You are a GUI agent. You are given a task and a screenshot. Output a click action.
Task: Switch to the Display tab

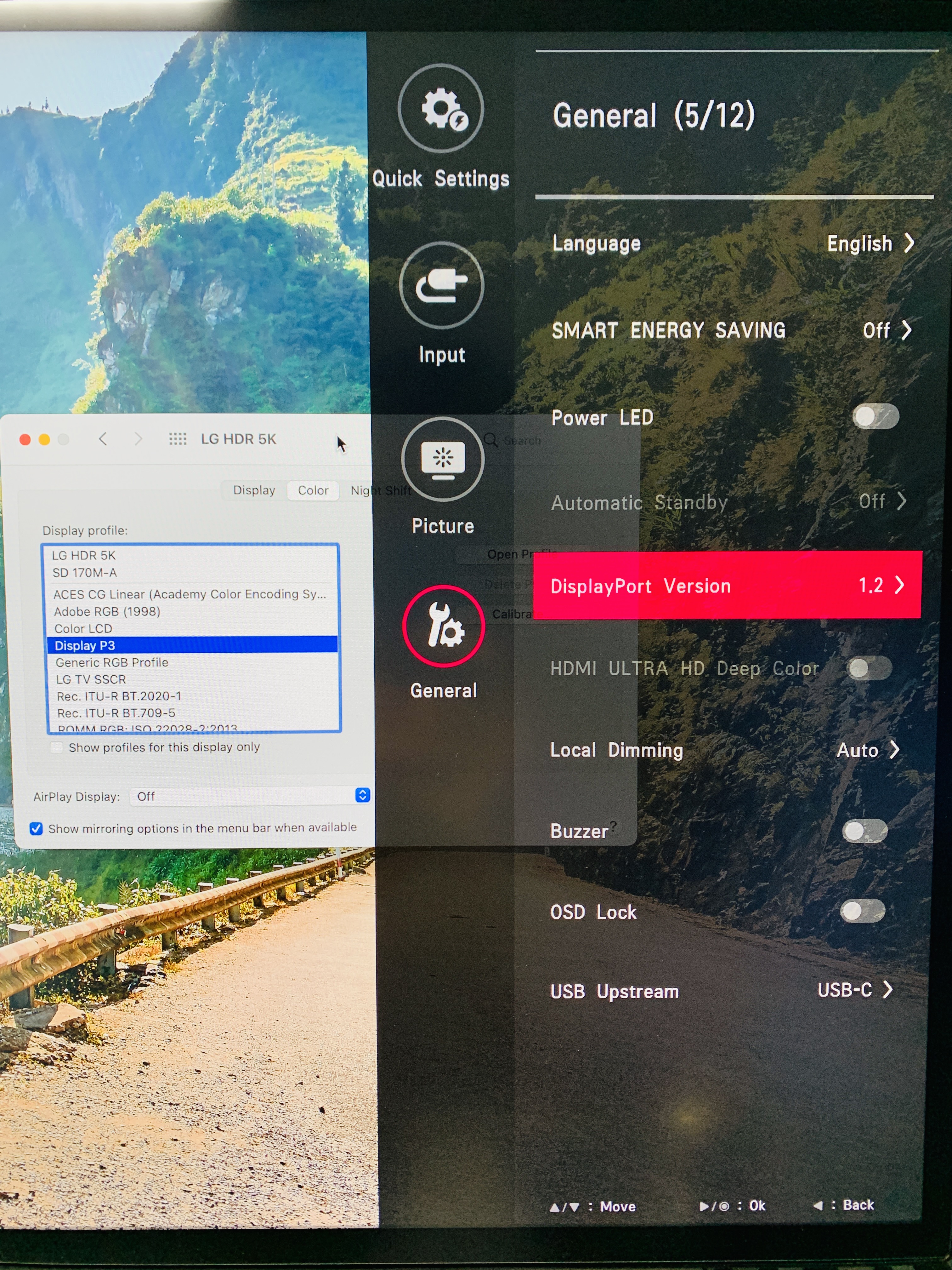(254, 490)
